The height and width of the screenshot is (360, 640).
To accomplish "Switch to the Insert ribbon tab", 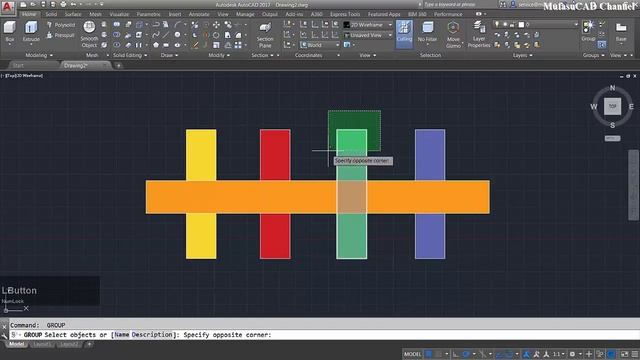I will (175, 14).
